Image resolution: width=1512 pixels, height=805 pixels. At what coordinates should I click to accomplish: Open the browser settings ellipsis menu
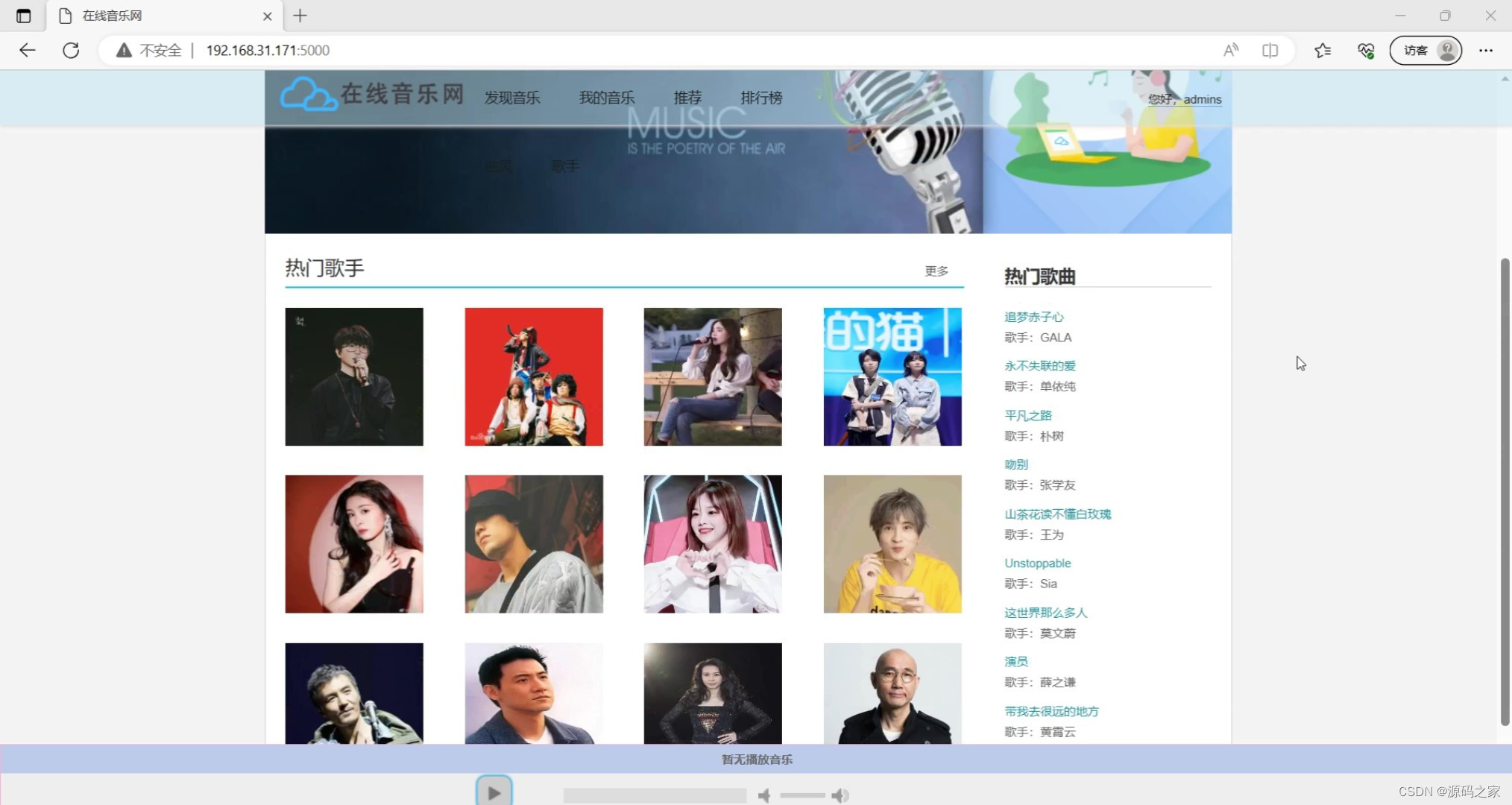[x=1486, y=50]
